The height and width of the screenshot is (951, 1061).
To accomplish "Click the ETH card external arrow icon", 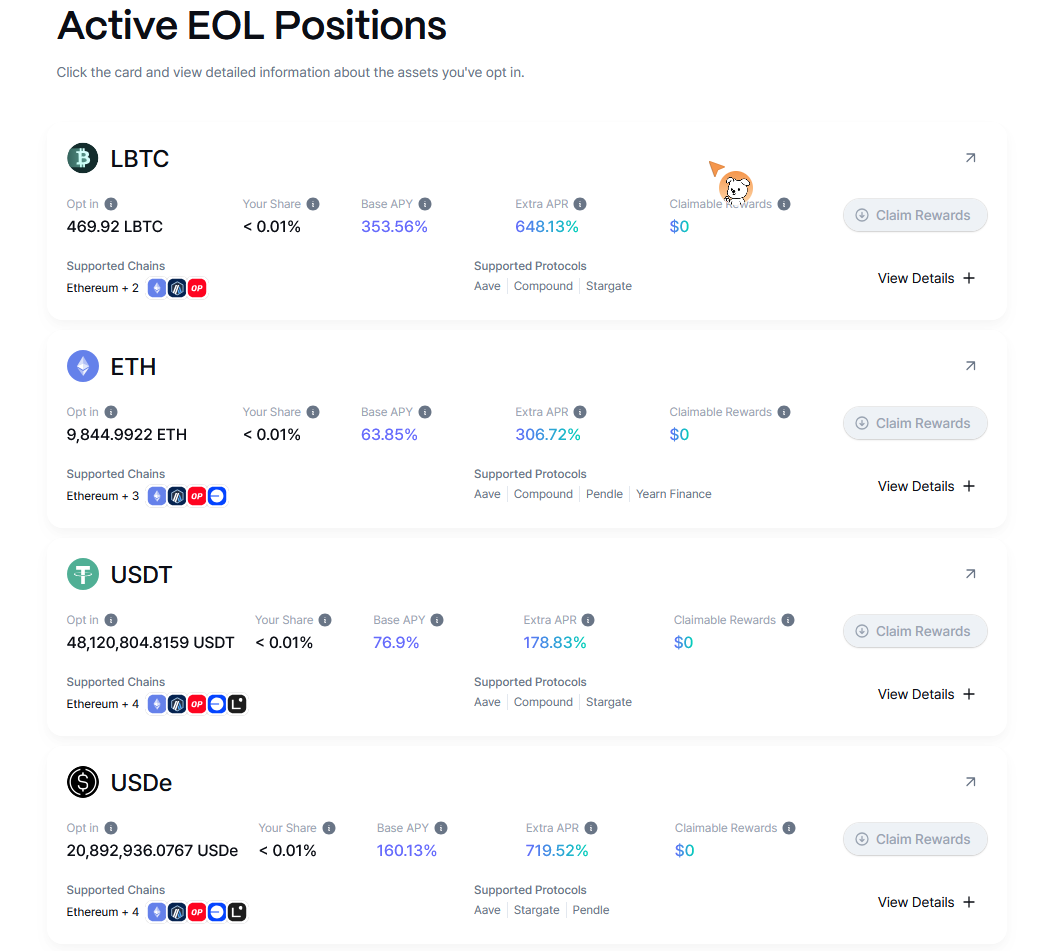I will click(x=970, y=366).
